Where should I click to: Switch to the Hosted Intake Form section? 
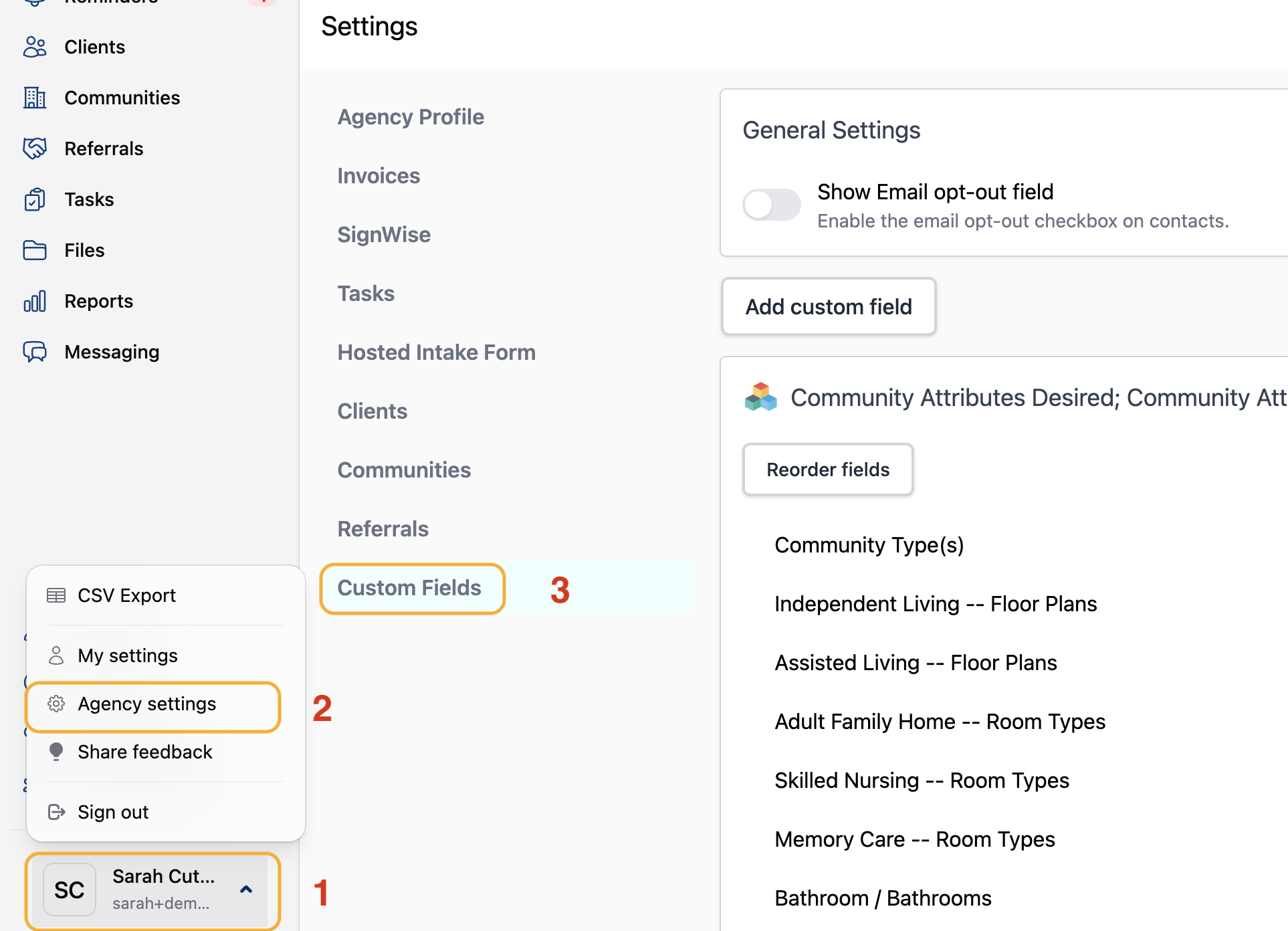436,352
